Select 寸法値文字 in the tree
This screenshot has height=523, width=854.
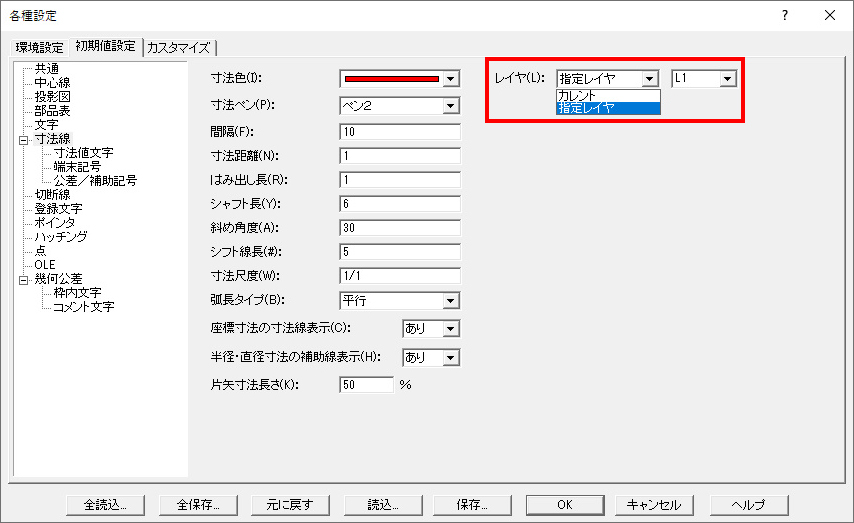(83, 153)
